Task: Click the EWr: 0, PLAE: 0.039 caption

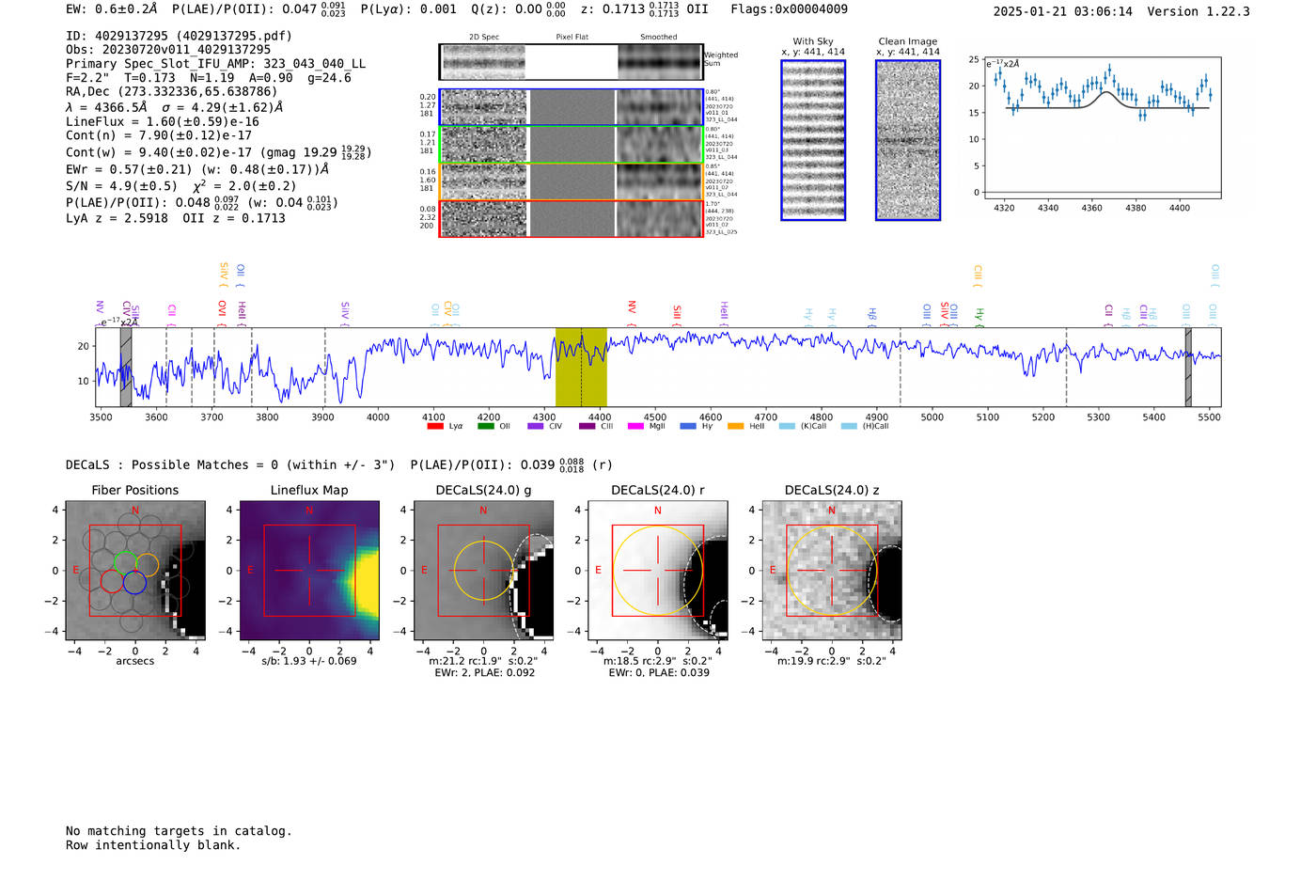Action: pos(658,673)
